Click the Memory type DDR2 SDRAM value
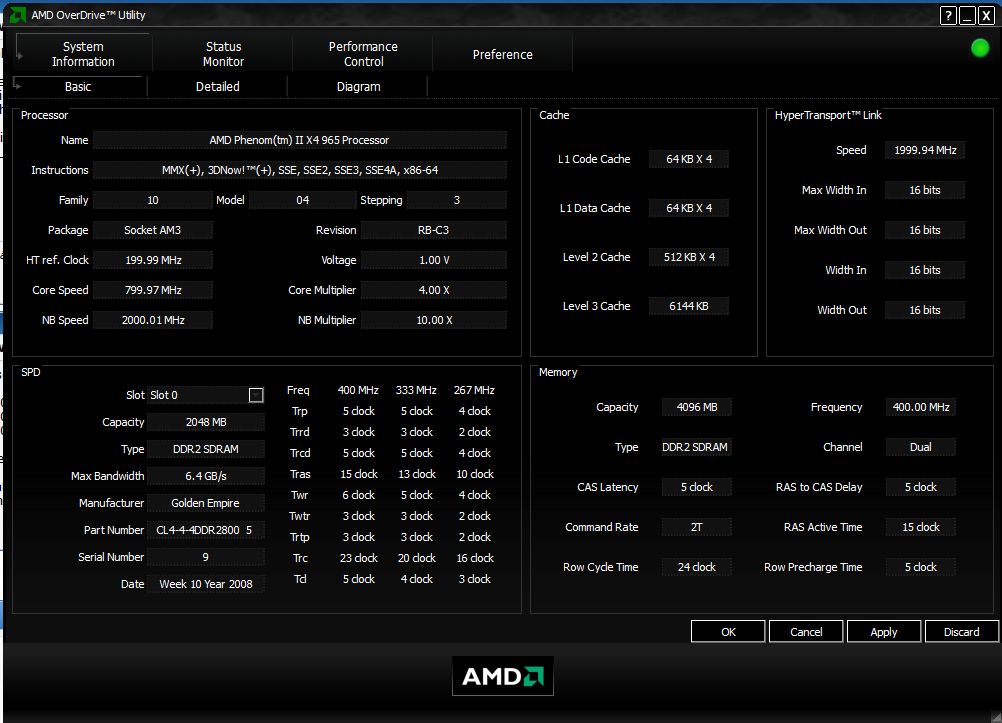The height and width of the screenshot is (723, 1002). click(697, 447)
